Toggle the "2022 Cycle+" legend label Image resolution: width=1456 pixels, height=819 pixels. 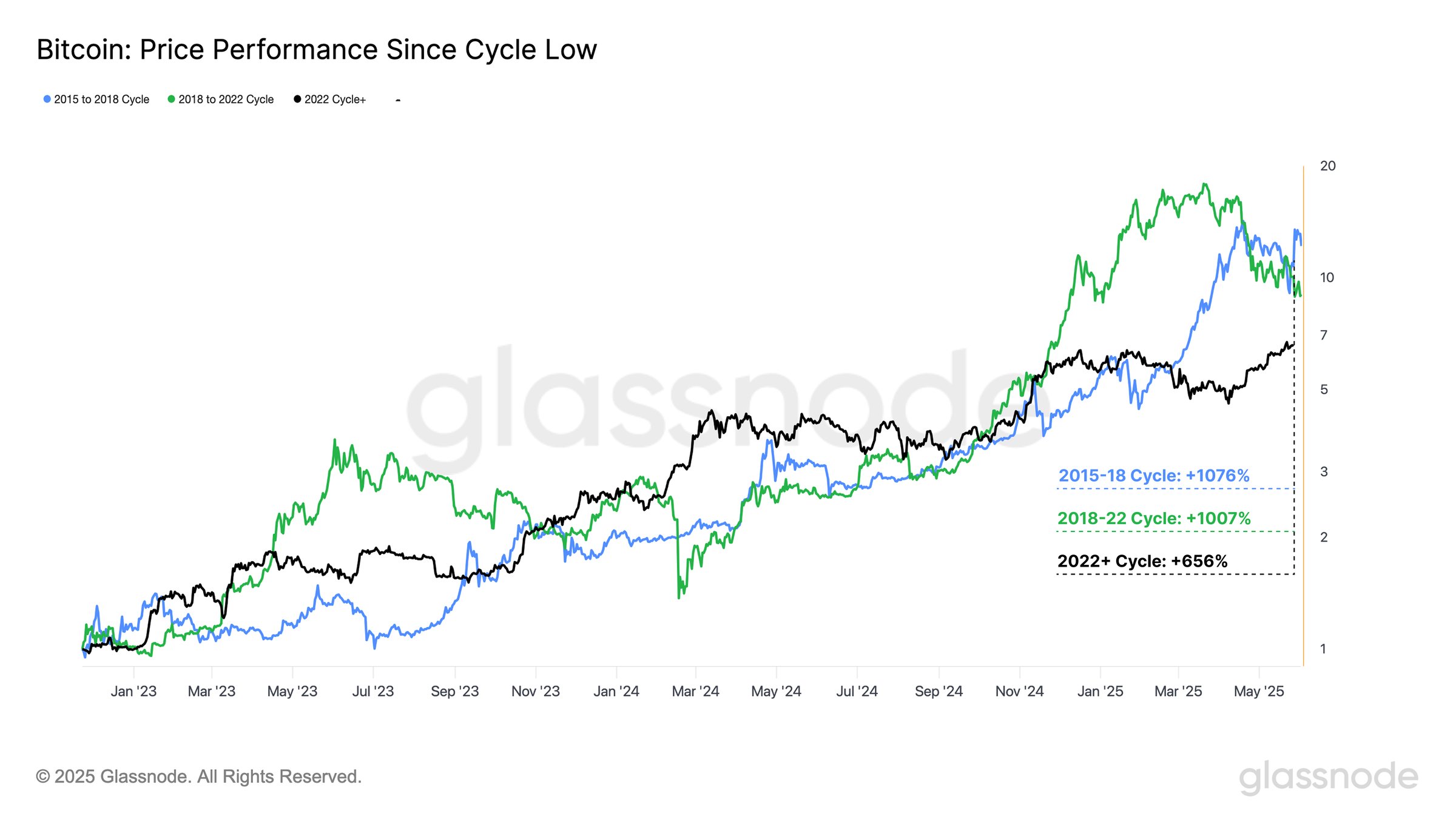click(335, 99)
